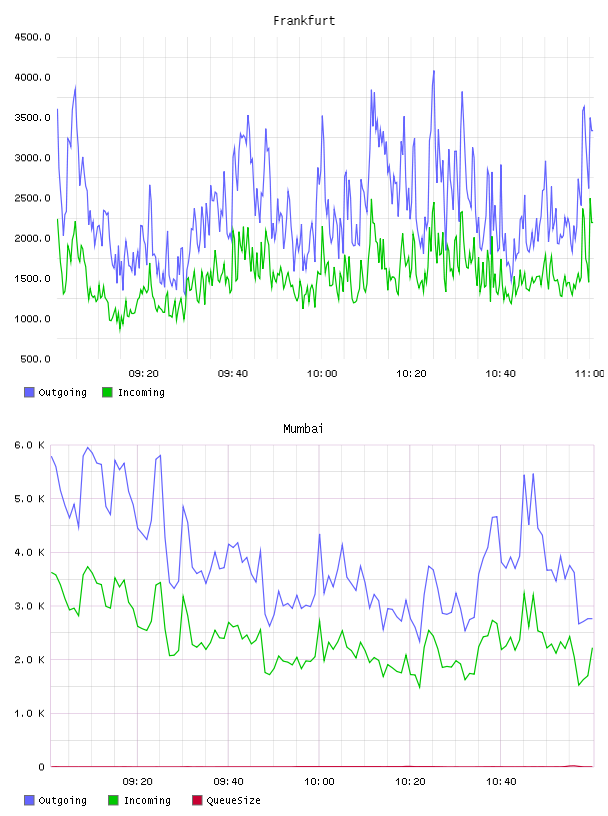
Task: Click the 3.0 K y-axis label on Mumbai
Action: point(29,606)
